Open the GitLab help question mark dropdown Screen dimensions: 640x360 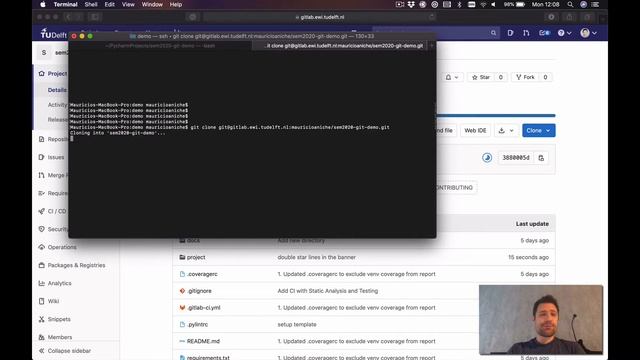pyautogui.click(x=564, y=33)
